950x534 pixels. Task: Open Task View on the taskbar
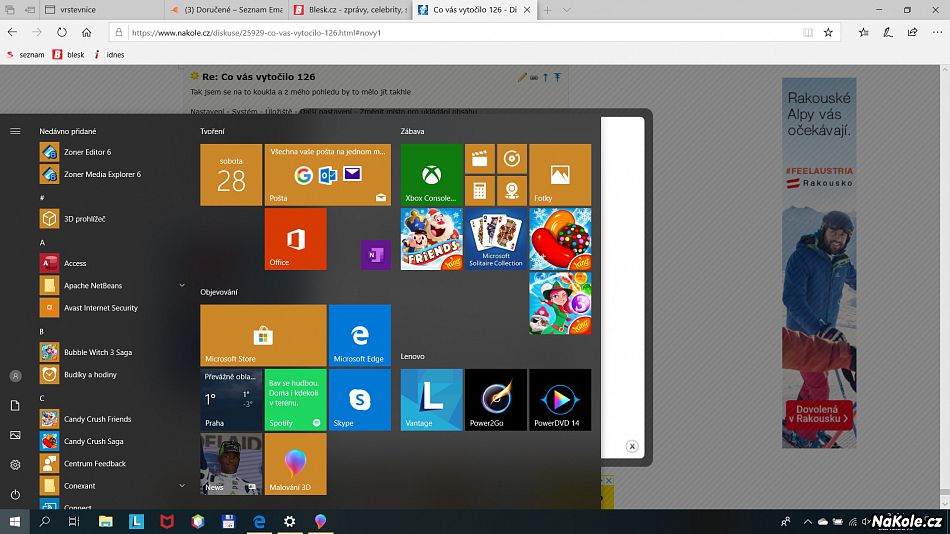click(74, 521)
